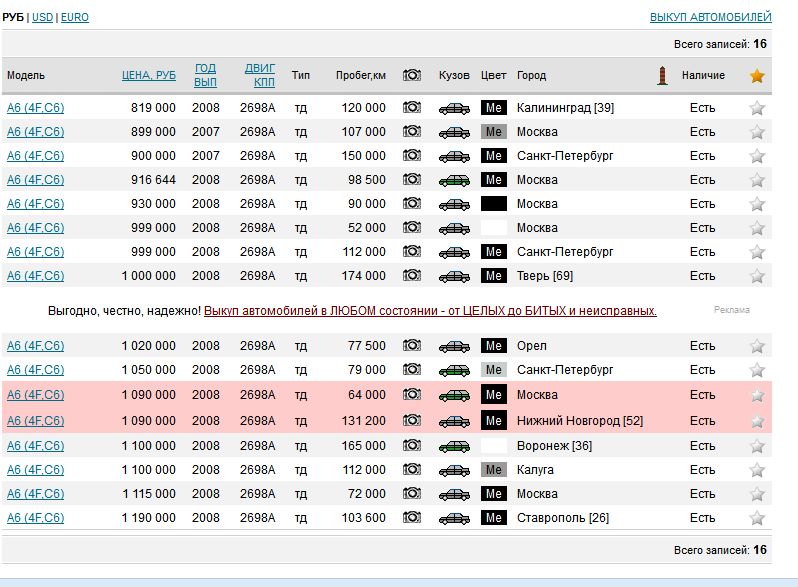Click the orange favorites star in the header

click(757, 76)
